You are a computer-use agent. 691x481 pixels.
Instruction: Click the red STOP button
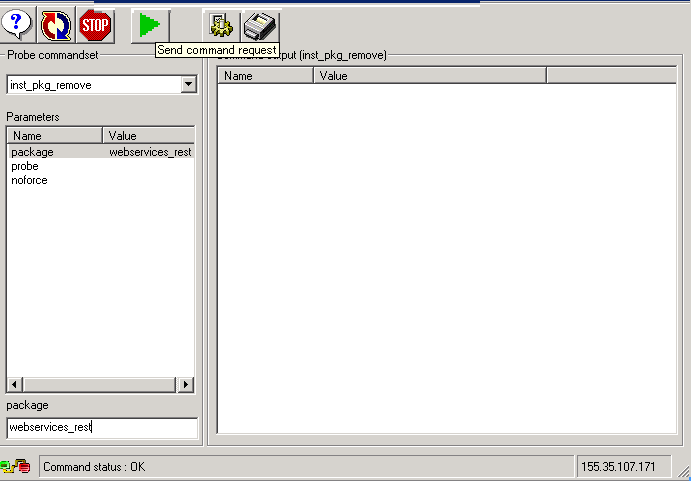(95, 25)
